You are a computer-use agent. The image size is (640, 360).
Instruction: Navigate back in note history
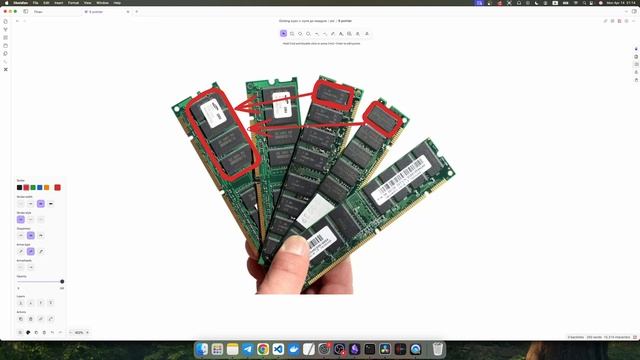(17, 21)
